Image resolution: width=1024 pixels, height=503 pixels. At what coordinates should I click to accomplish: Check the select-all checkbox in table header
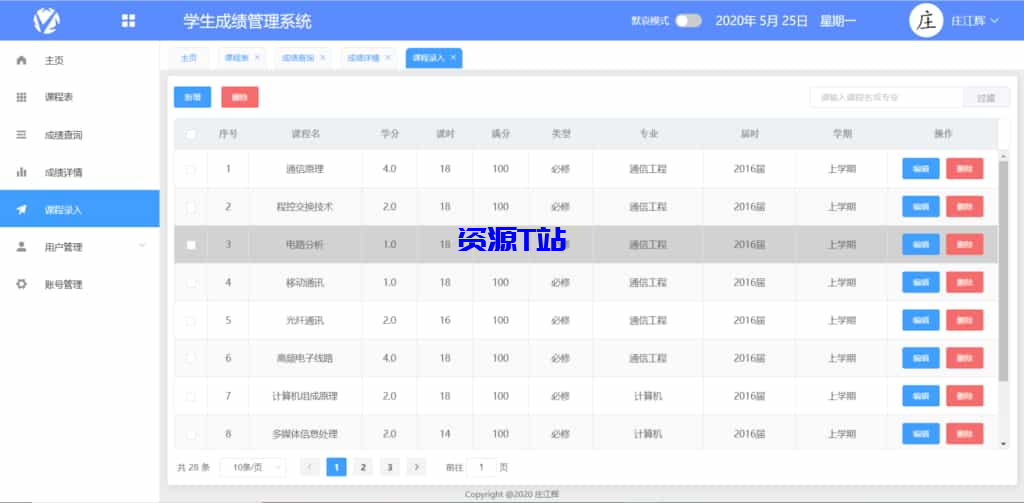tap(191, 135)
